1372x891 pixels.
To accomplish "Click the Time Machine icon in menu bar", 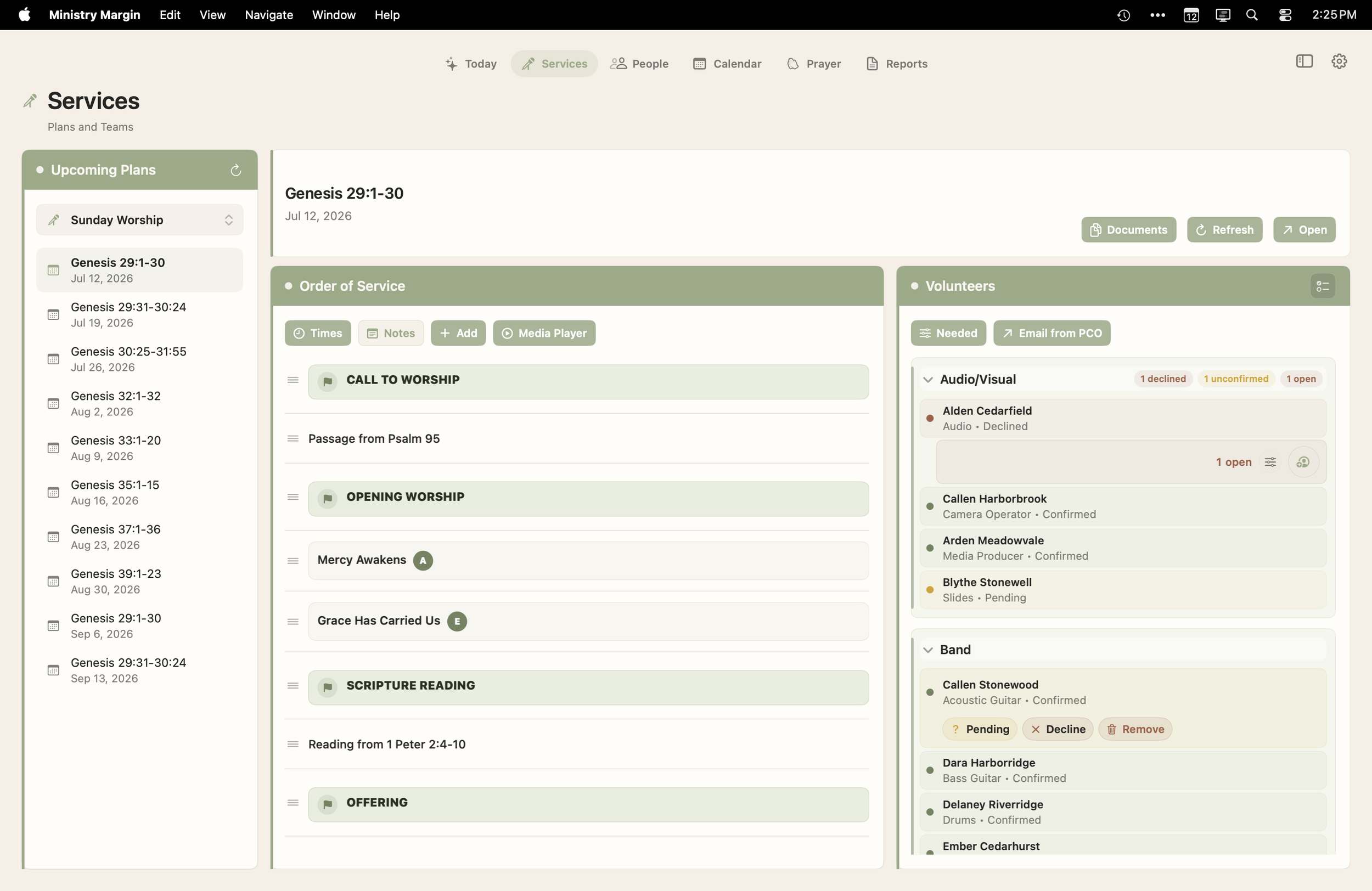I will tap(1123, 15).
